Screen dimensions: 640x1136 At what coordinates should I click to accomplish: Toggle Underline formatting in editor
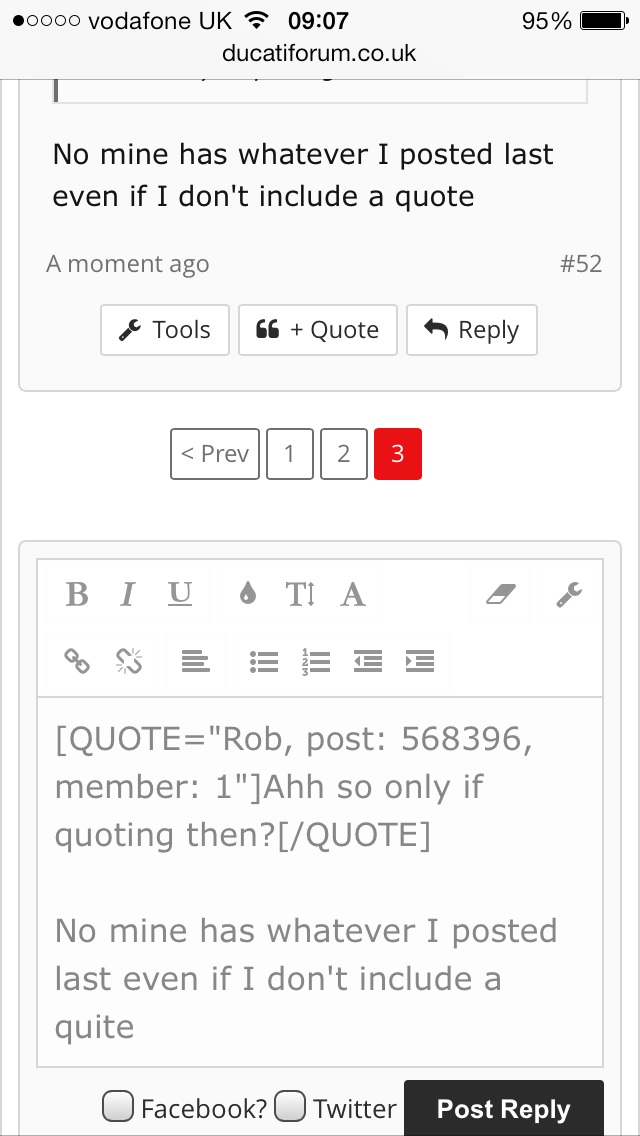click(x=180, y=595)
